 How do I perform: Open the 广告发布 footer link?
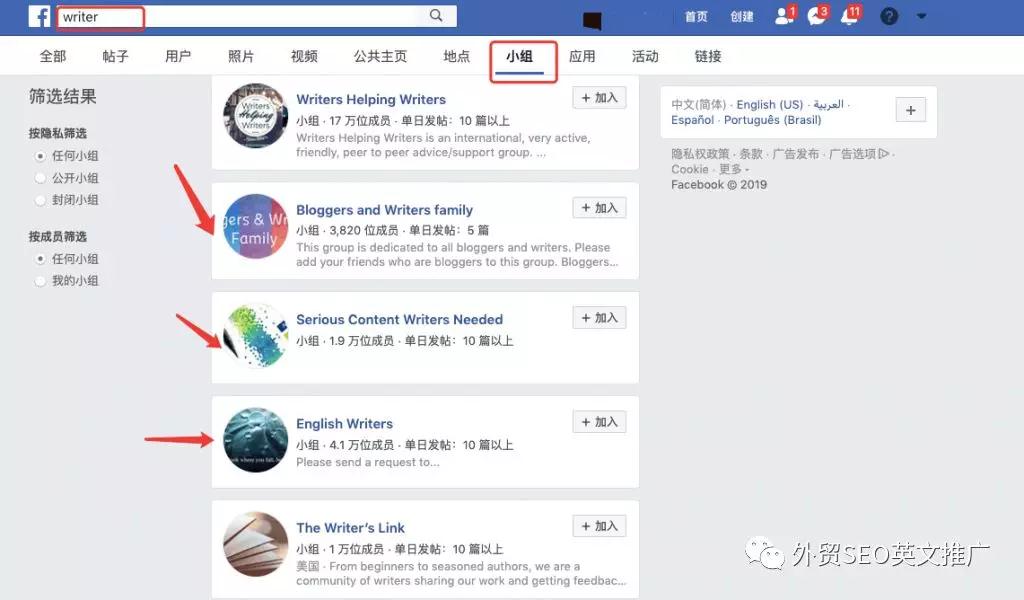click(x=795, y=154)
